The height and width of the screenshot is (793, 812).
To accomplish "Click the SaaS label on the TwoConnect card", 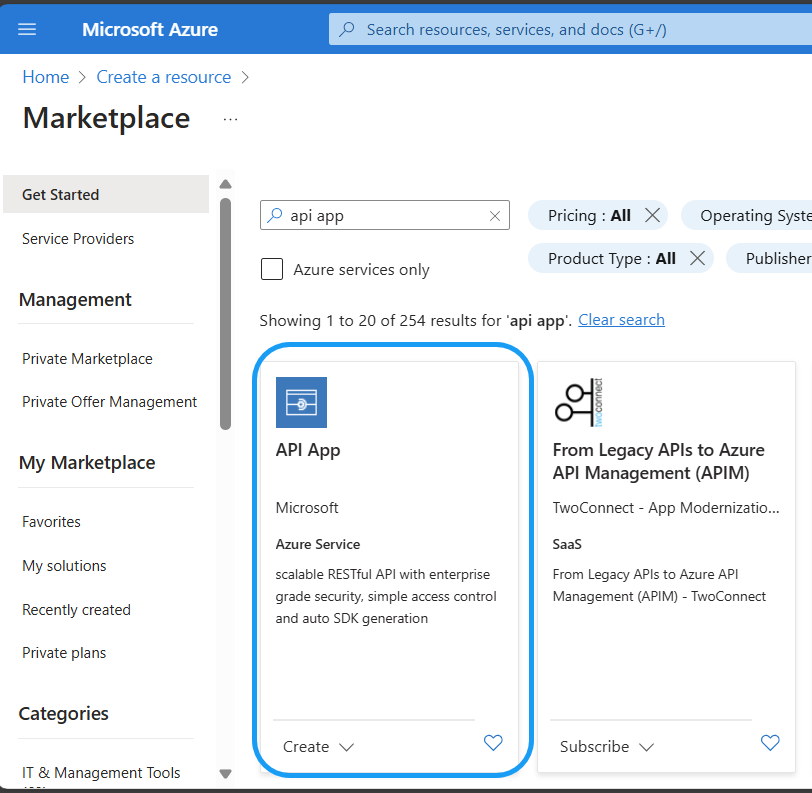I will (x=567, y=544).
